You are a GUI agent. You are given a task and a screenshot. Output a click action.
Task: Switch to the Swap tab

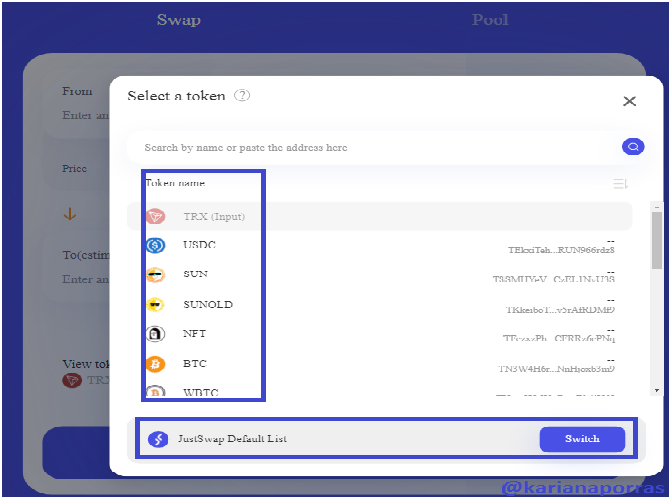click(179, 20)
